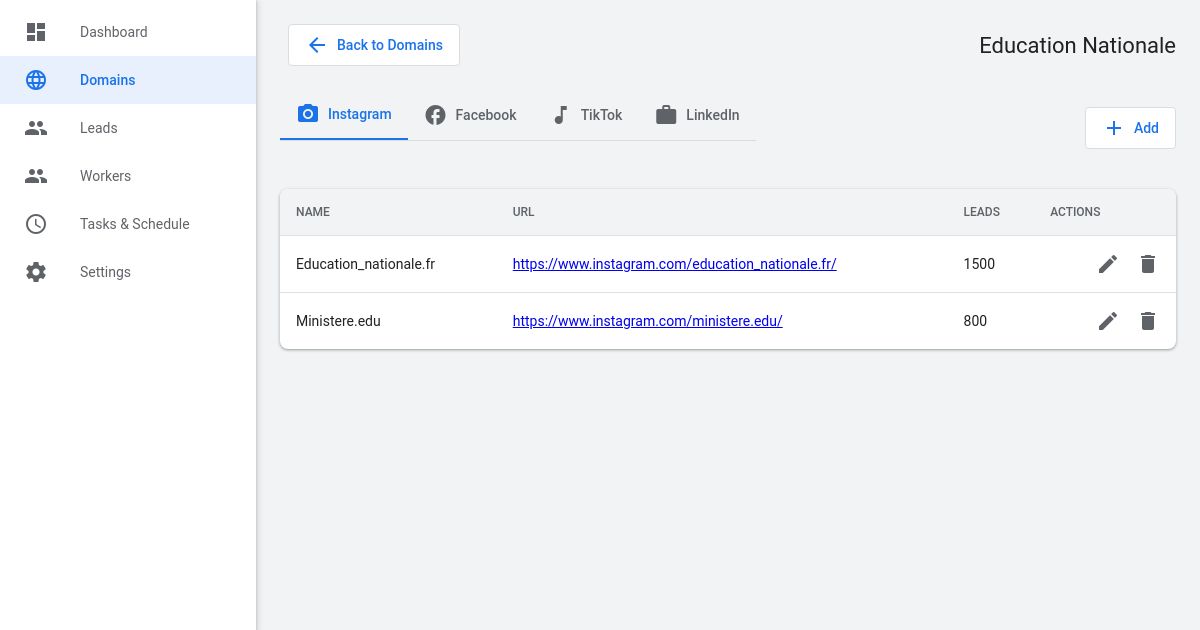This screenshot has height=630, width=1200.
Task: Click the Tasks & Schedule clock icon
Action: pyautogui.click(x=36, y=224)
